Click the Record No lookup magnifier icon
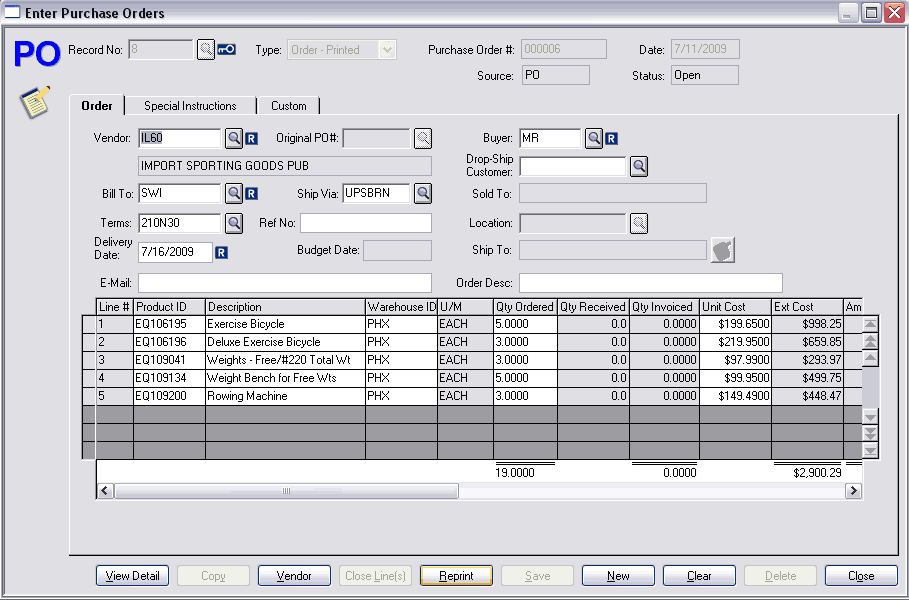Viewport: 909px width, 600px height. pyautogui.click(x=206, y=49)
